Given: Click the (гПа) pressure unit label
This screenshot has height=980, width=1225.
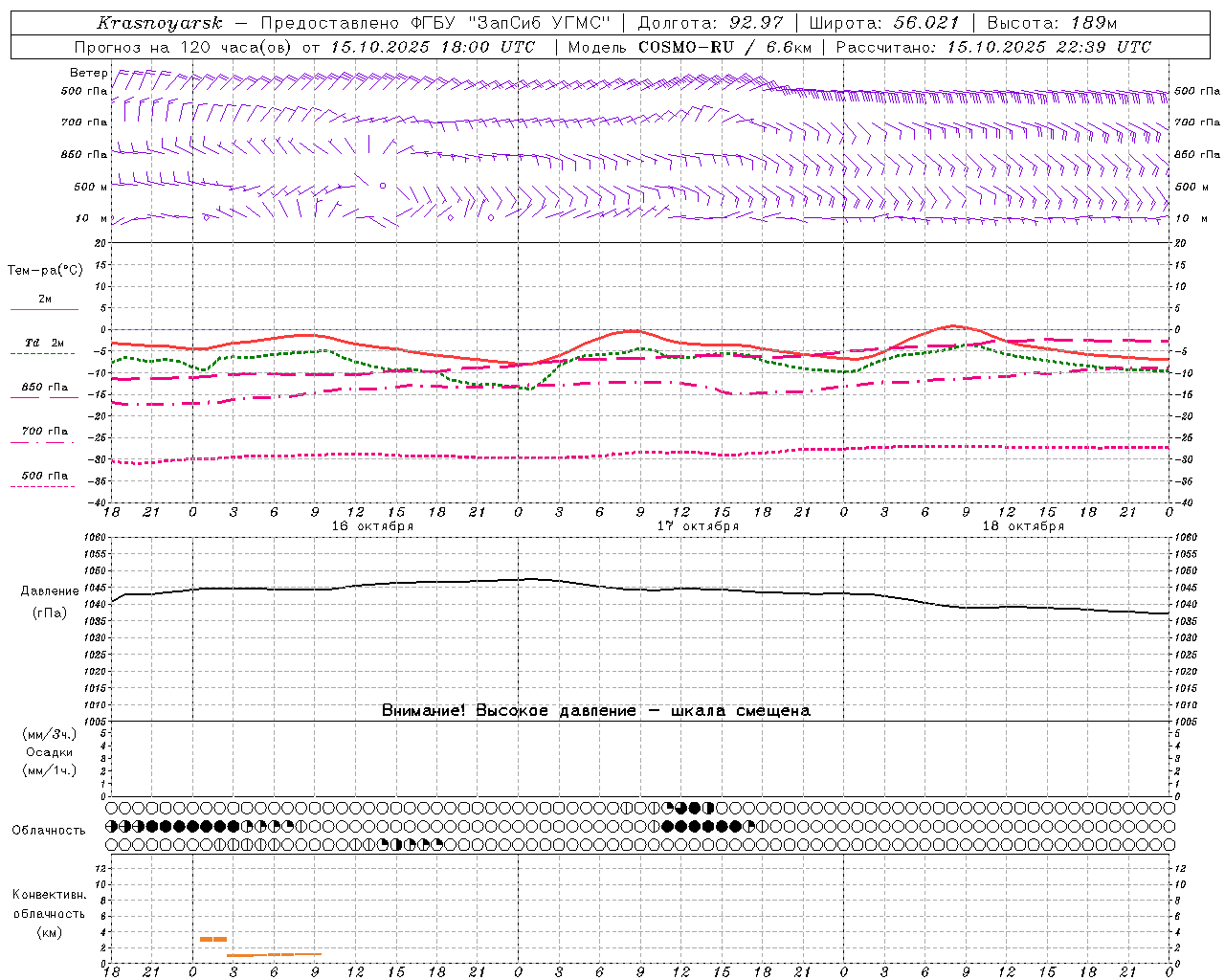Looking at the screenshot, I should click(50, 612).
